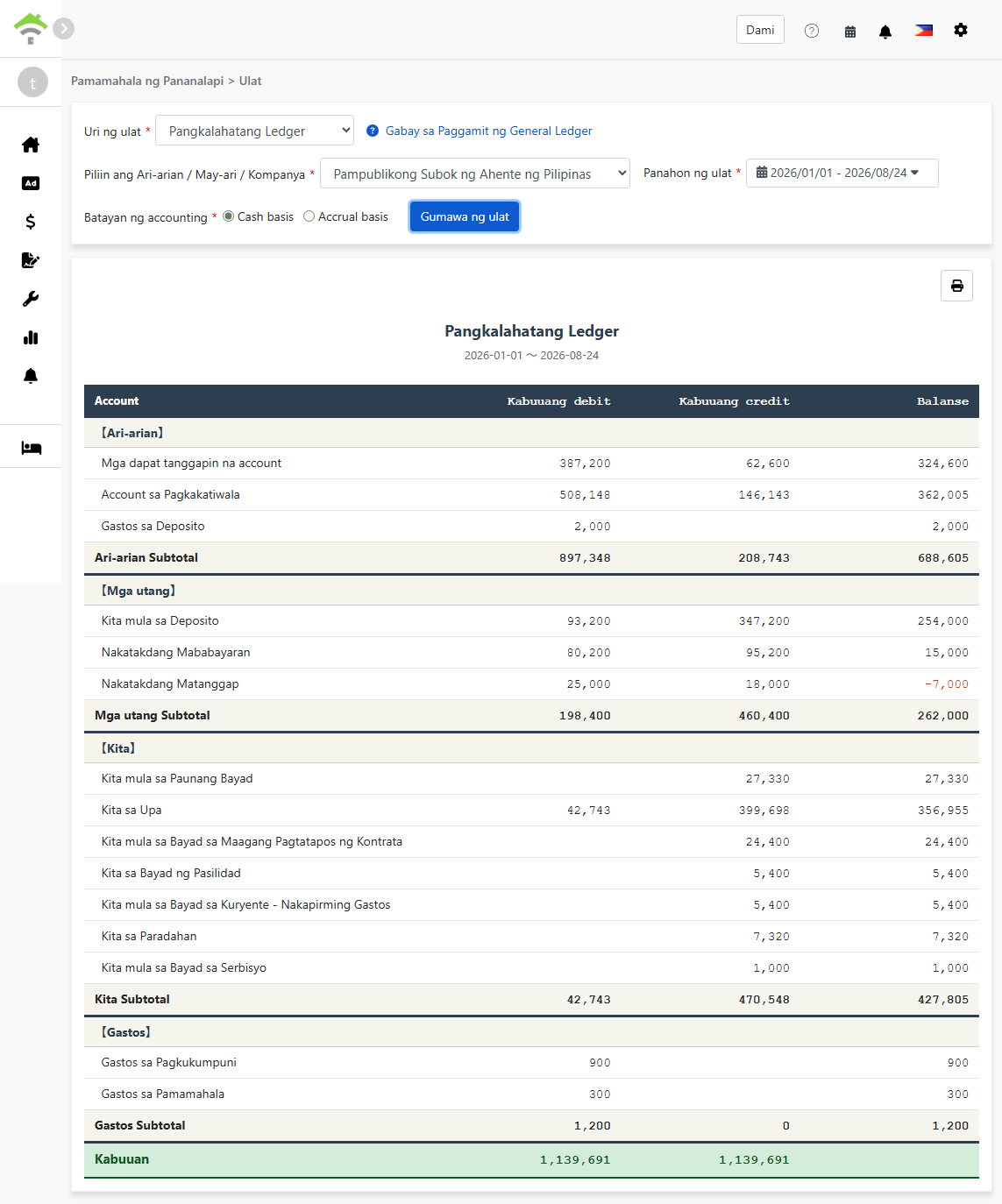The width and height of the screenshot is (1002, 1204).
Task: Open the calendar icon in header
Action: (x=850, y=31)
